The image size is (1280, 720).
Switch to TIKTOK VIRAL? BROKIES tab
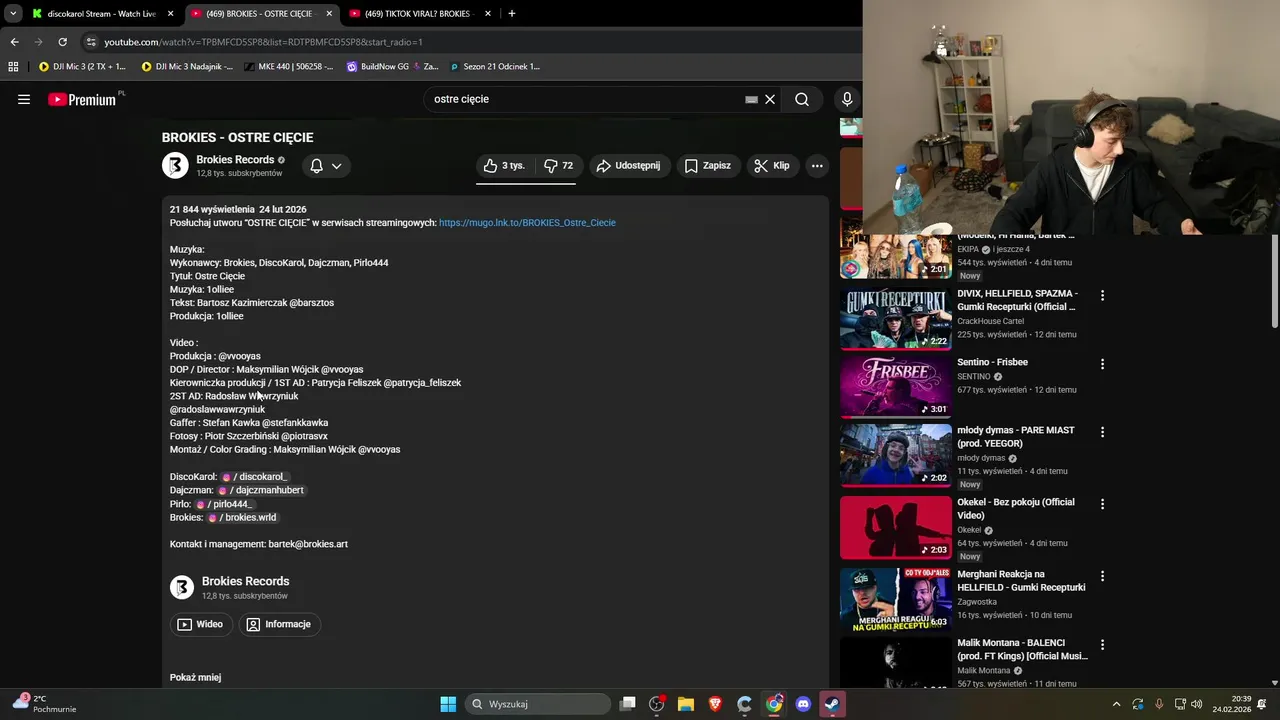(x=418, y=14)
